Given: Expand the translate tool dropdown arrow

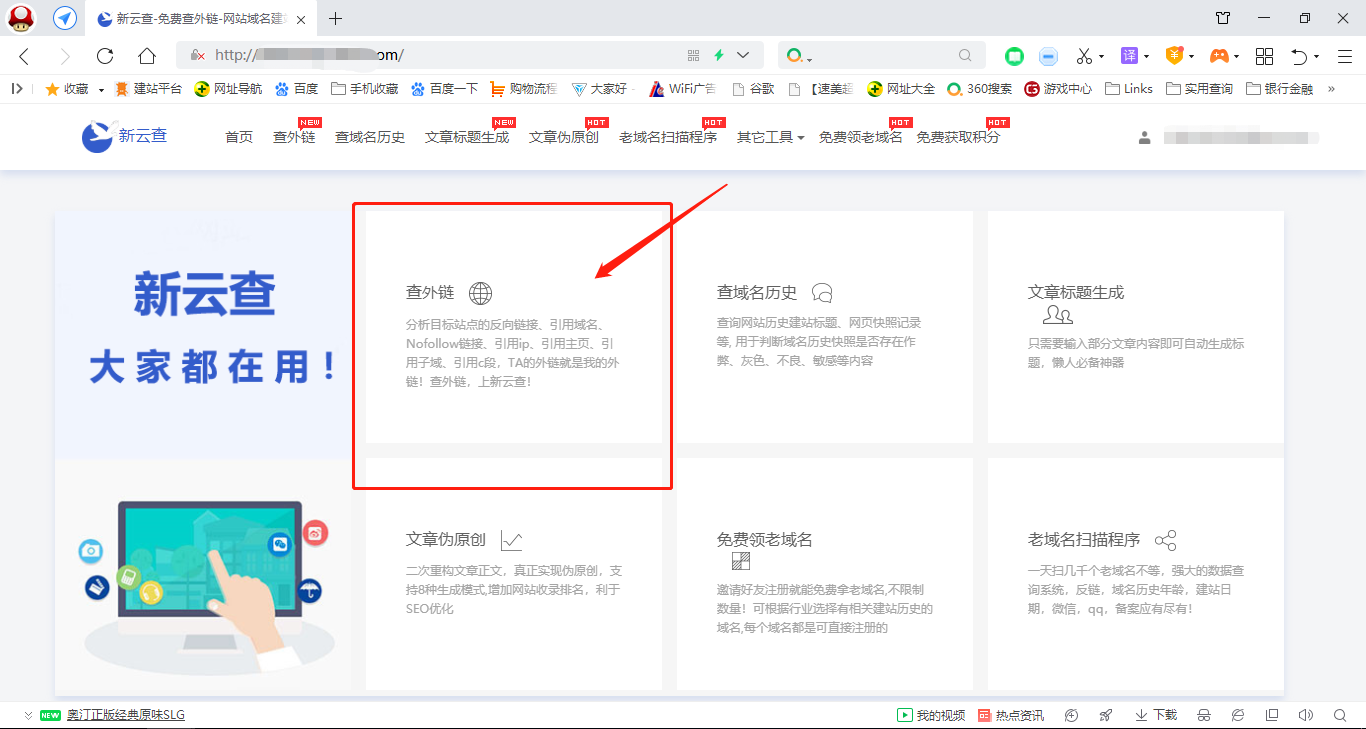Looking at the screenshot, I should [x=1147, y=57].
